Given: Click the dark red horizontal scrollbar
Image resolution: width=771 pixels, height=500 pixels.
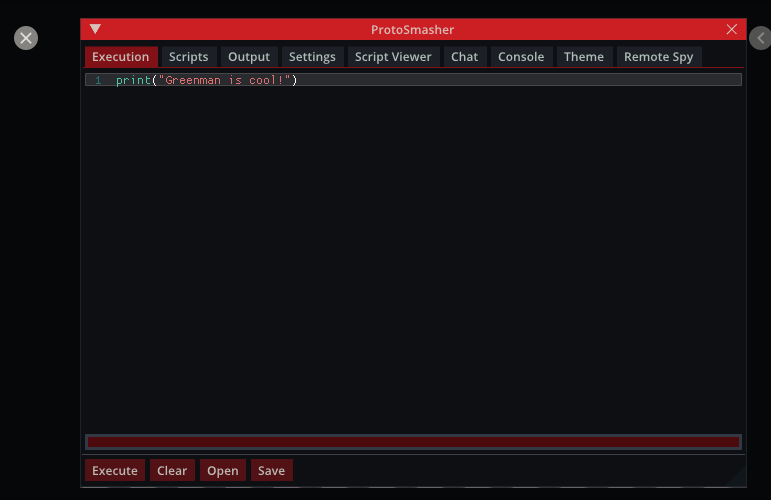Looking at the screenshot, I should click(414, 442).
